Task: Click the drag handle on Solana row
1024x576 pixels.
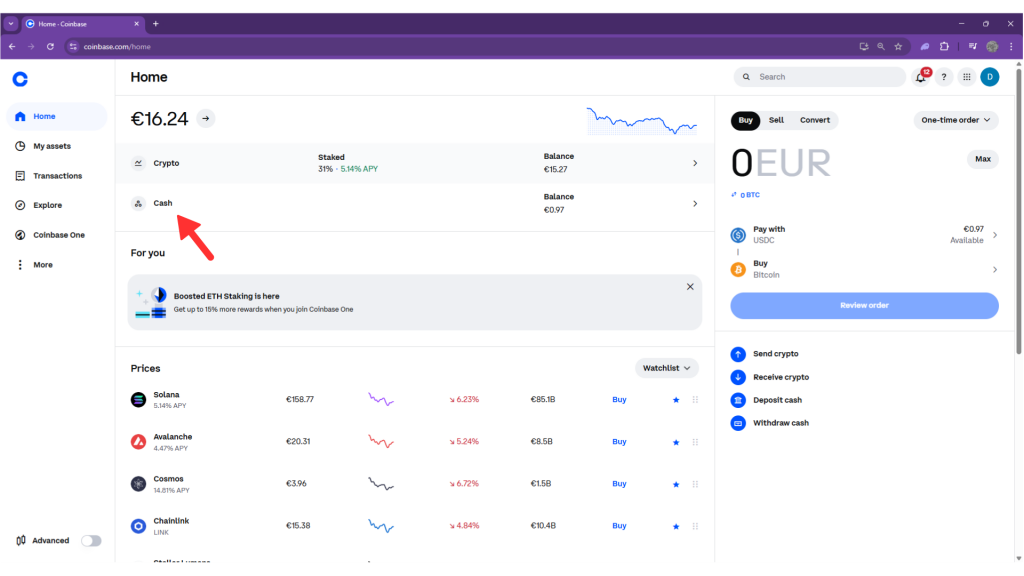Action: coord(696,400)
